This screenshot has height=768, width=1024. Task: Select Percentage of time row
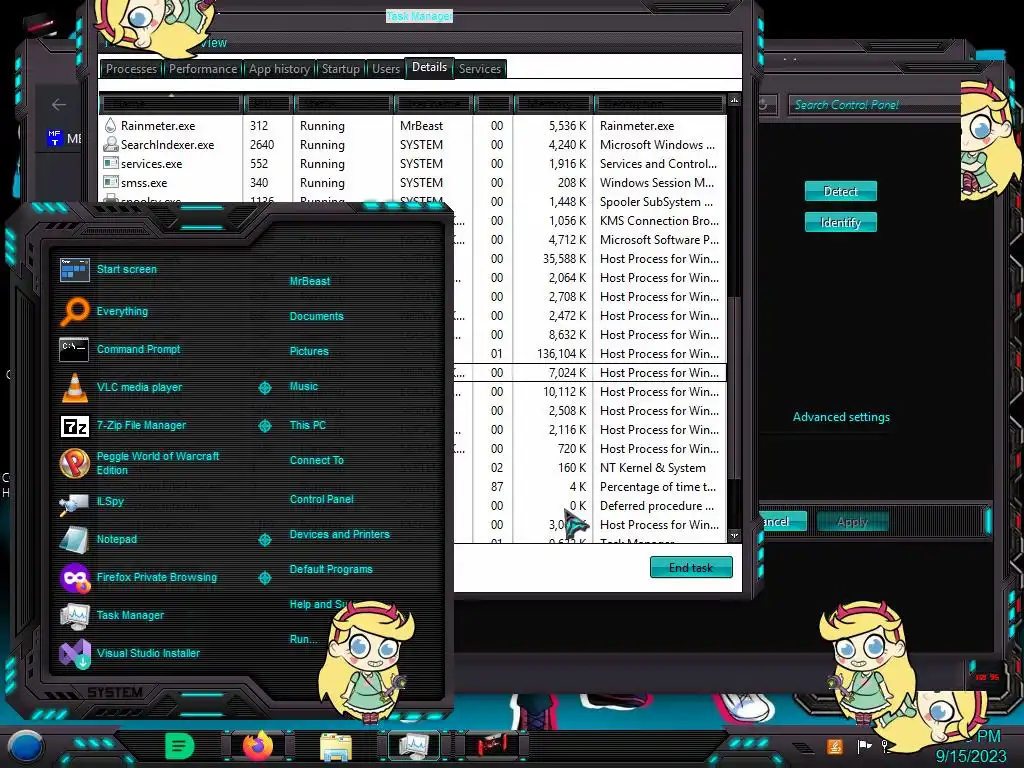[590, 487]
